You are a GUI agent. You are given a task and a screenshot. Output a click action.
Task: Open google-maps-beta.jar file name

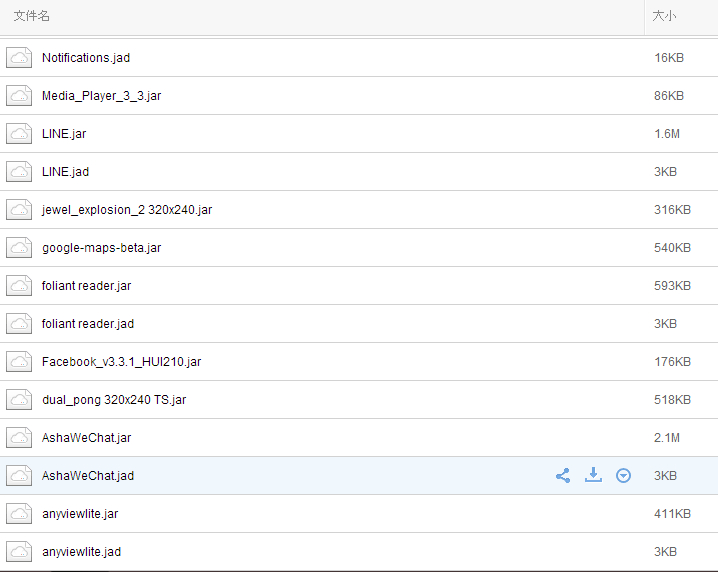pos(102,248)
